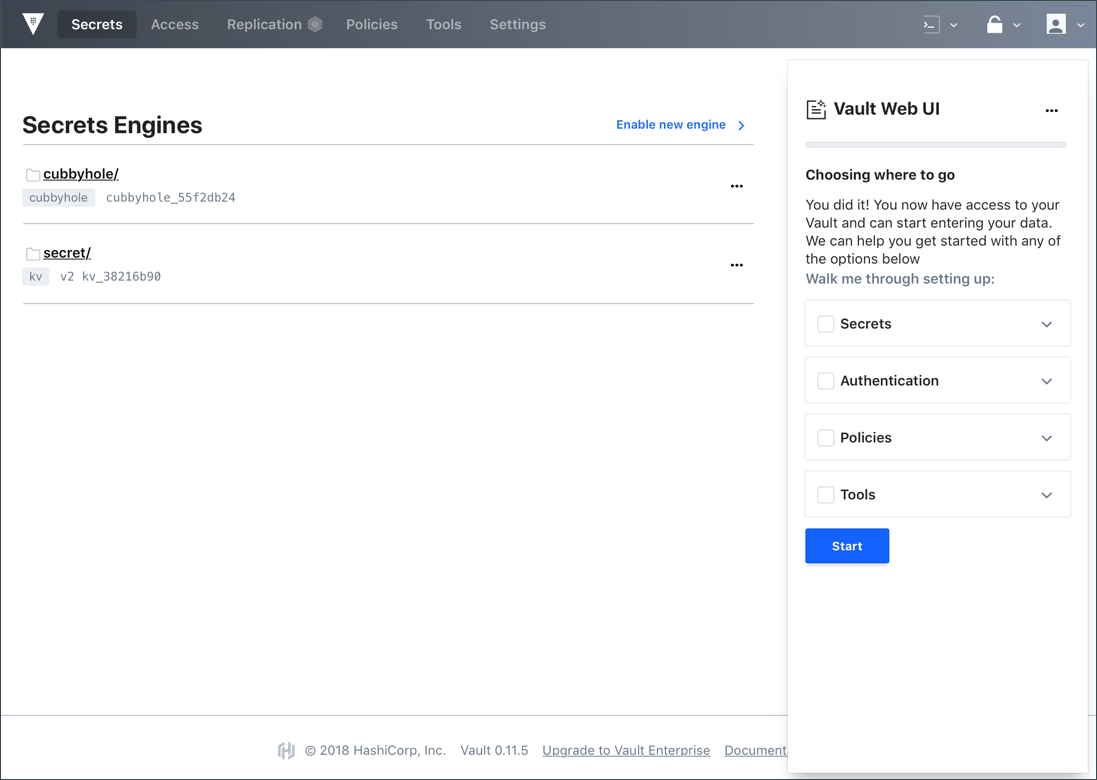This screenshot has width=1097, height=780.
Task: Click the cubbyhole type tag
Action: coord(59,198)
